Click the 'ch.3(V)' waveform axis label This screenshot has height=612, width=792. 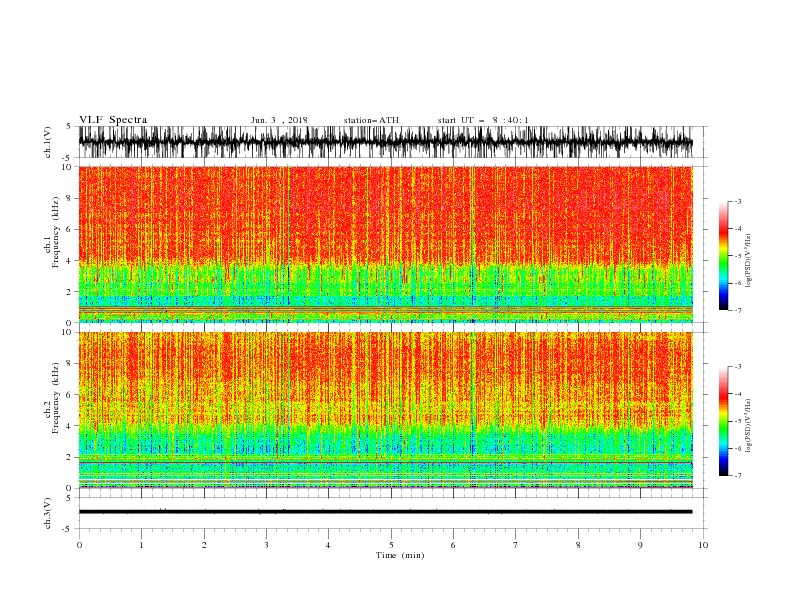[48, 513]
